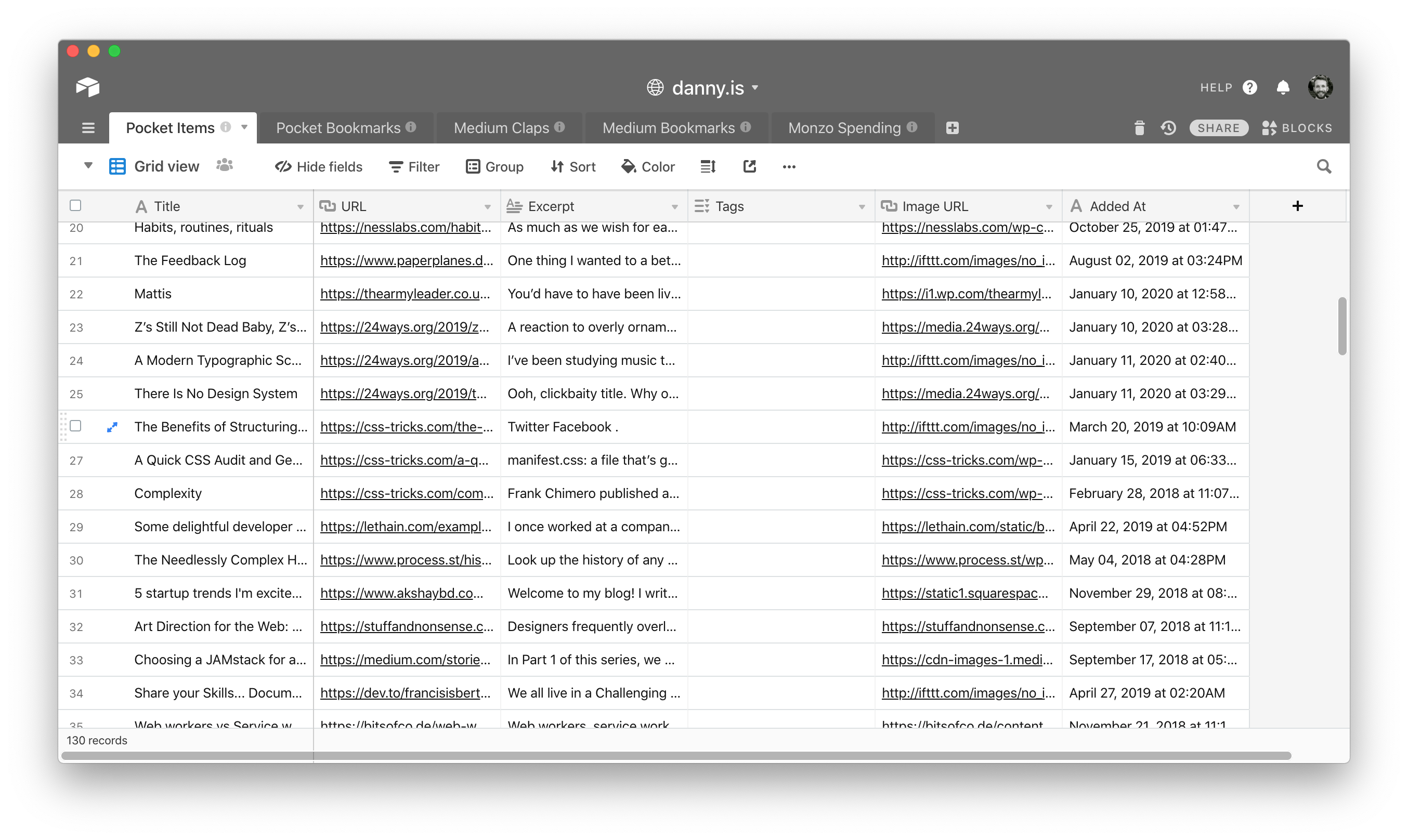Image resolution: width=1408 pixels, height=840 pixels.
Task: Click the vertical scrollbar thumb
Action: (1342, 325)
